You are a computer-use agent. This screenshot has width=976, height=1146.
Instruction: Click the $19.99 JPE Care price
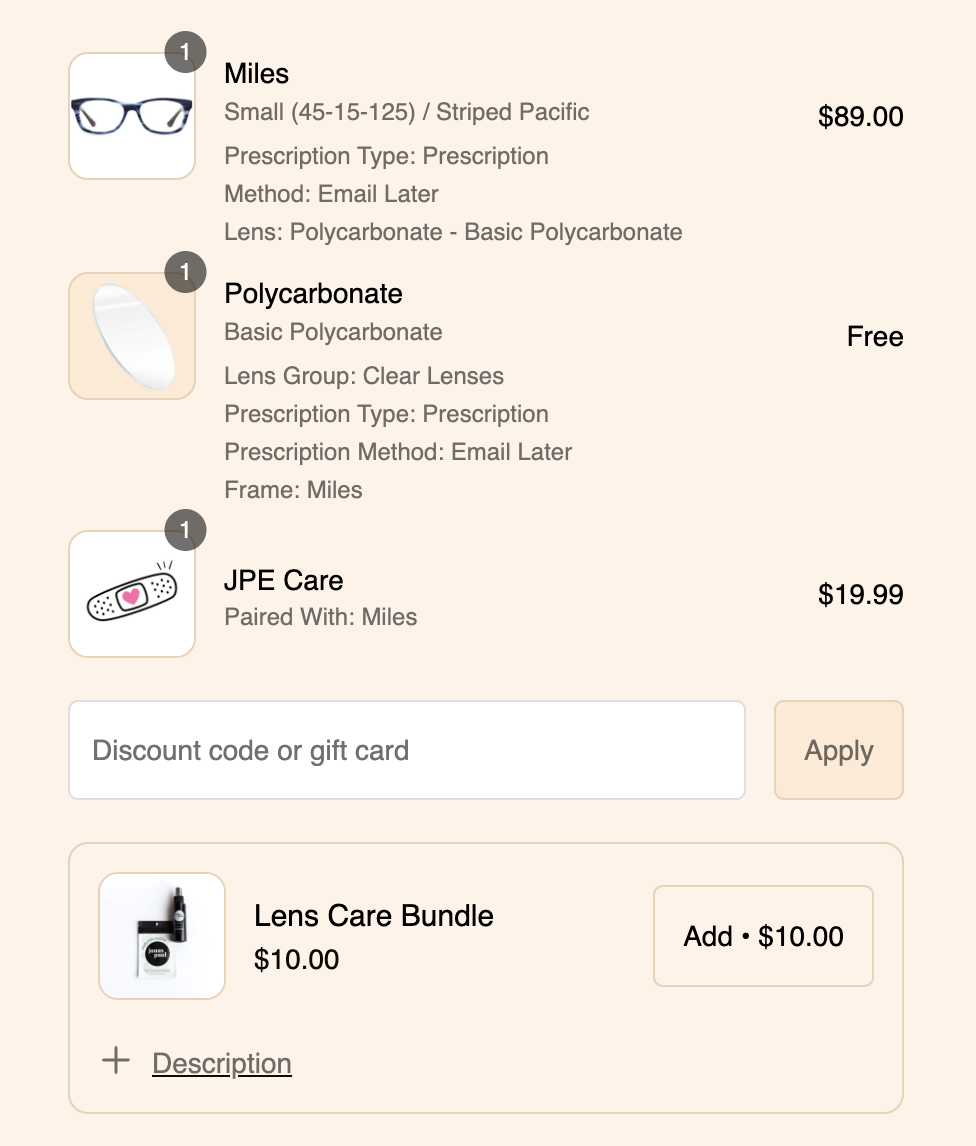(x=860, y=595)
